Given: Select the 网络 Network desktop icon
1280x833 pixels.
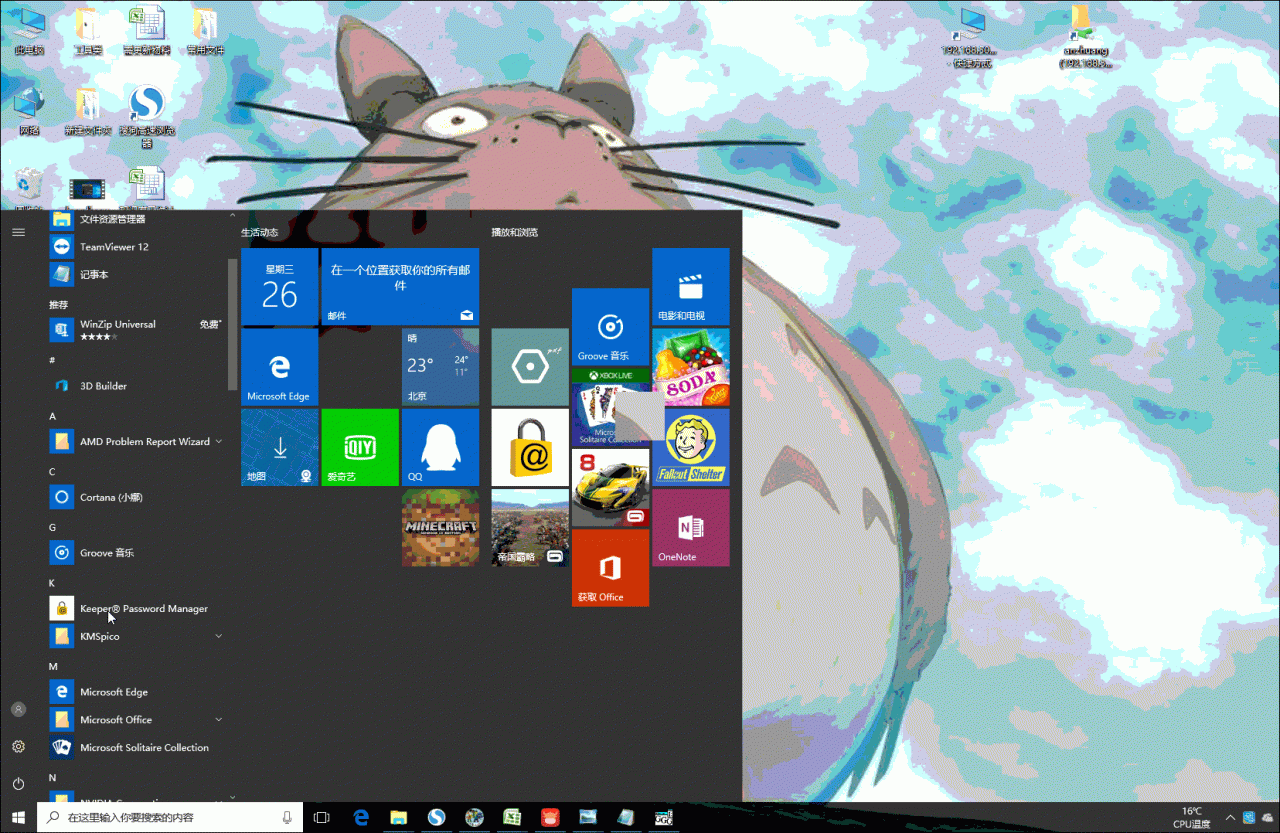Looking at the screenshot, I should pos(29,110).
